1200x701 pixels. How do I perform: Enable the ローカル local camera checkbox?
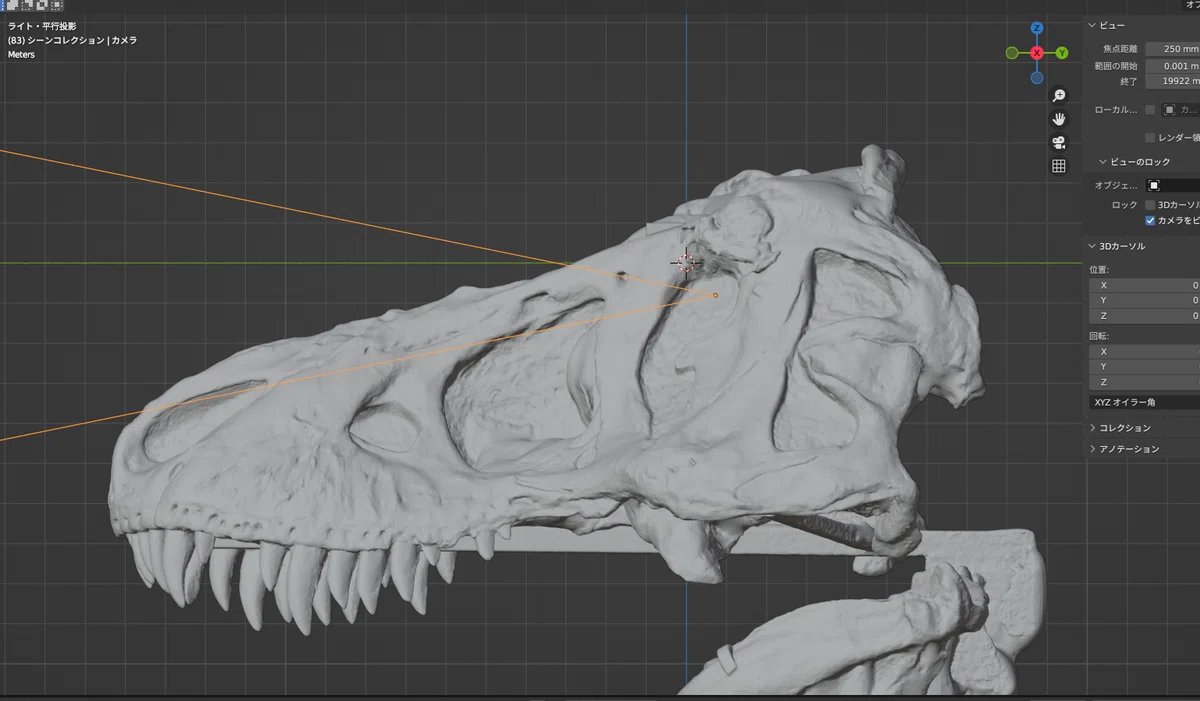coord(1150,110)
